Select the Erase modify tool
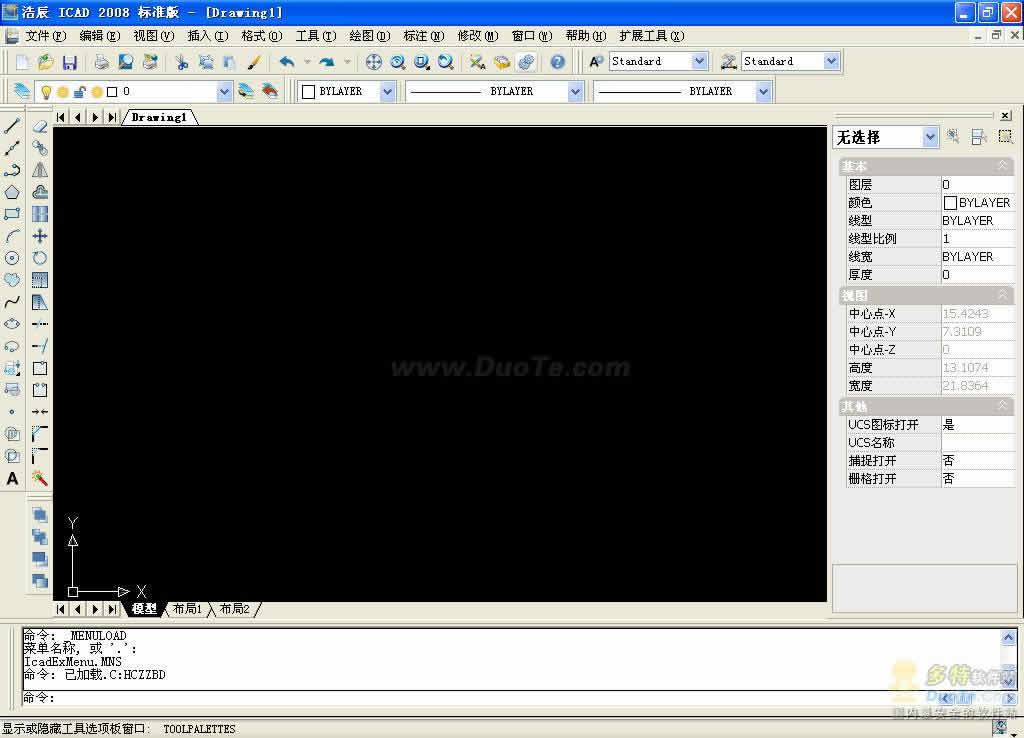 (x=40, y=126)
